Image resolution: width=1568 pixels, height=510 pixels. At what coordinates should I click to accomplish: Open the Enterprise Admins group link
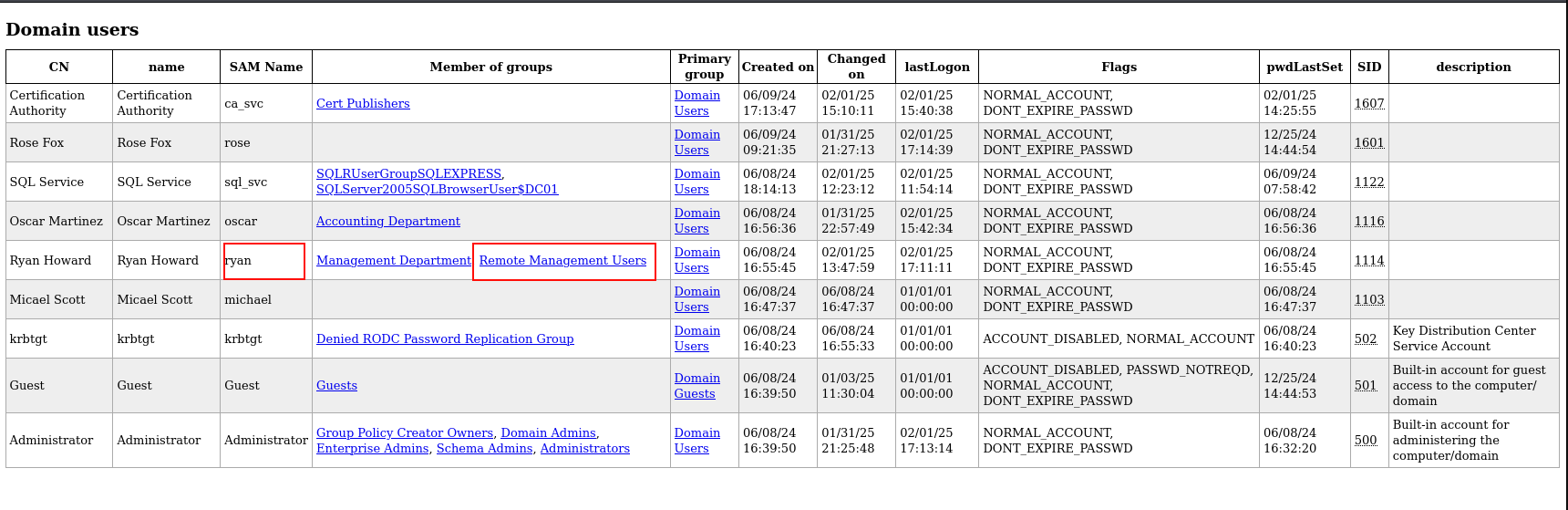(x=372, y=448)
